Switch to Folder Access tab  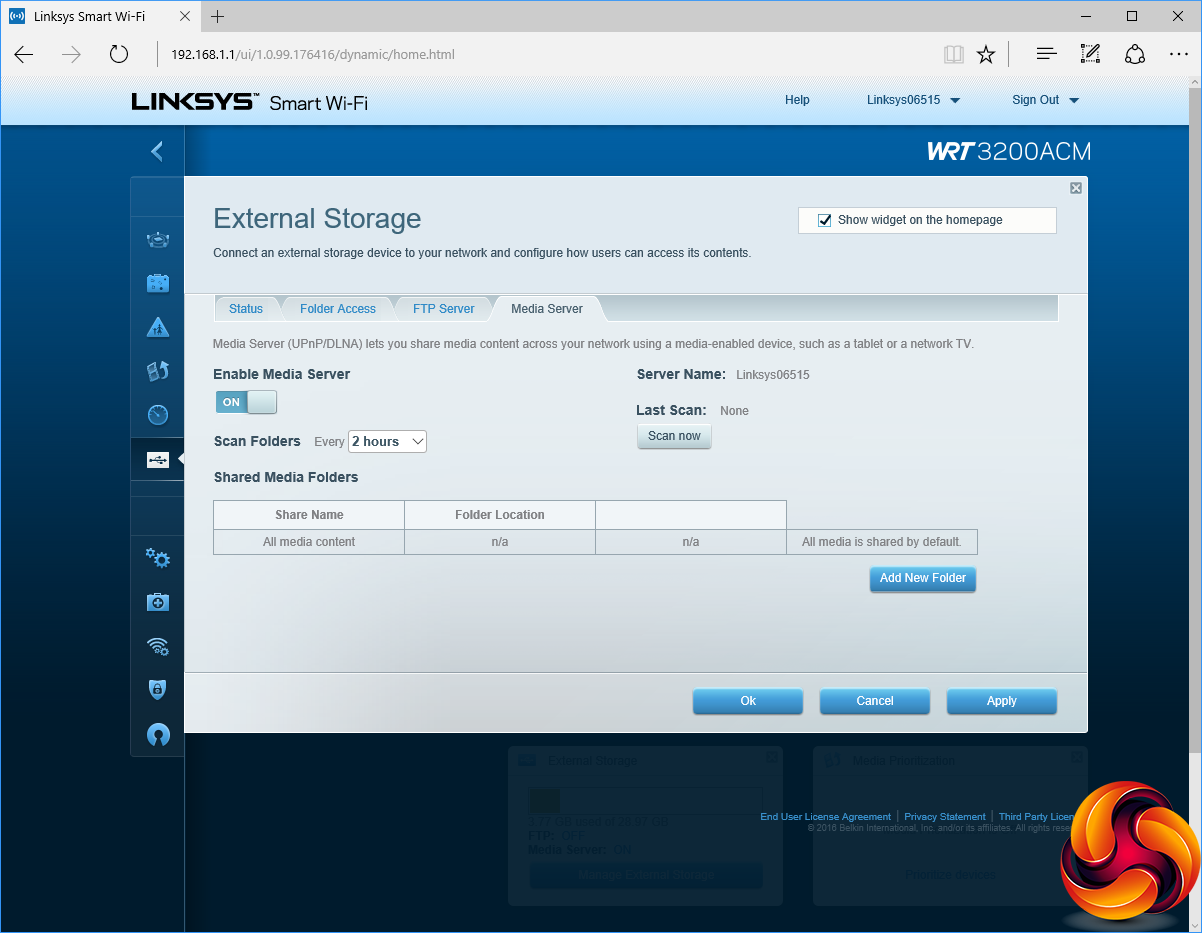click(338, 309)
